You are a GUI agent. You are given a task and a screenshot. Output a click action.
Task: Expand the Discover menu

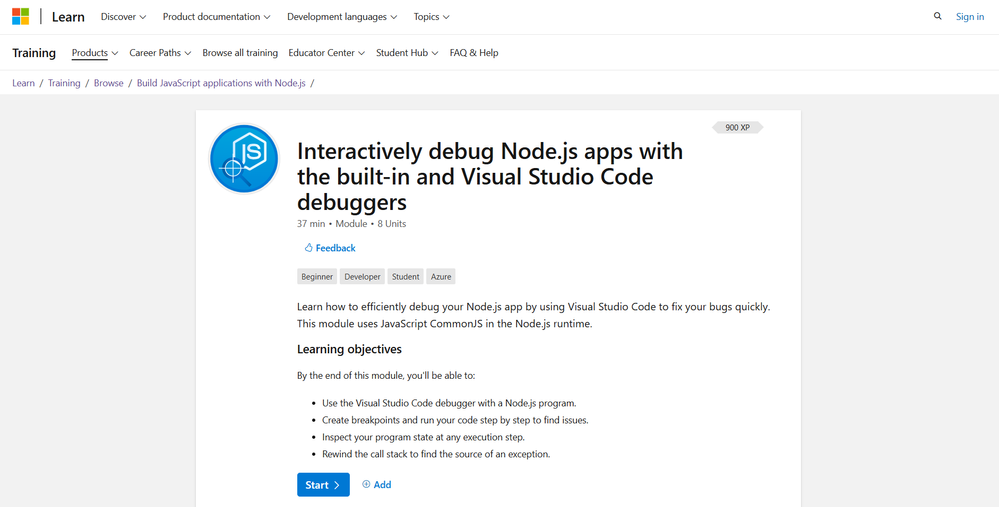click(123, 17)
